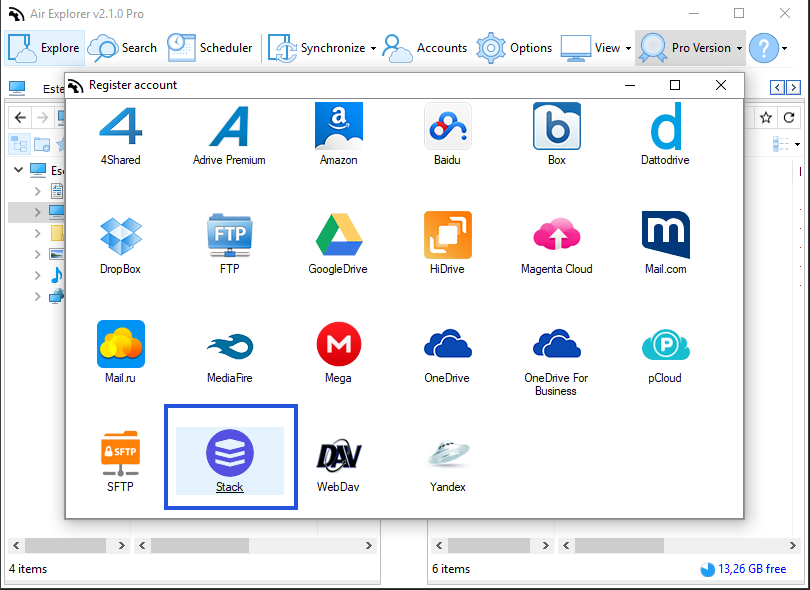The height and width of the screenshot is (590, 810).
Task: Collapse the root computer tree node
Action: [19, 169]
